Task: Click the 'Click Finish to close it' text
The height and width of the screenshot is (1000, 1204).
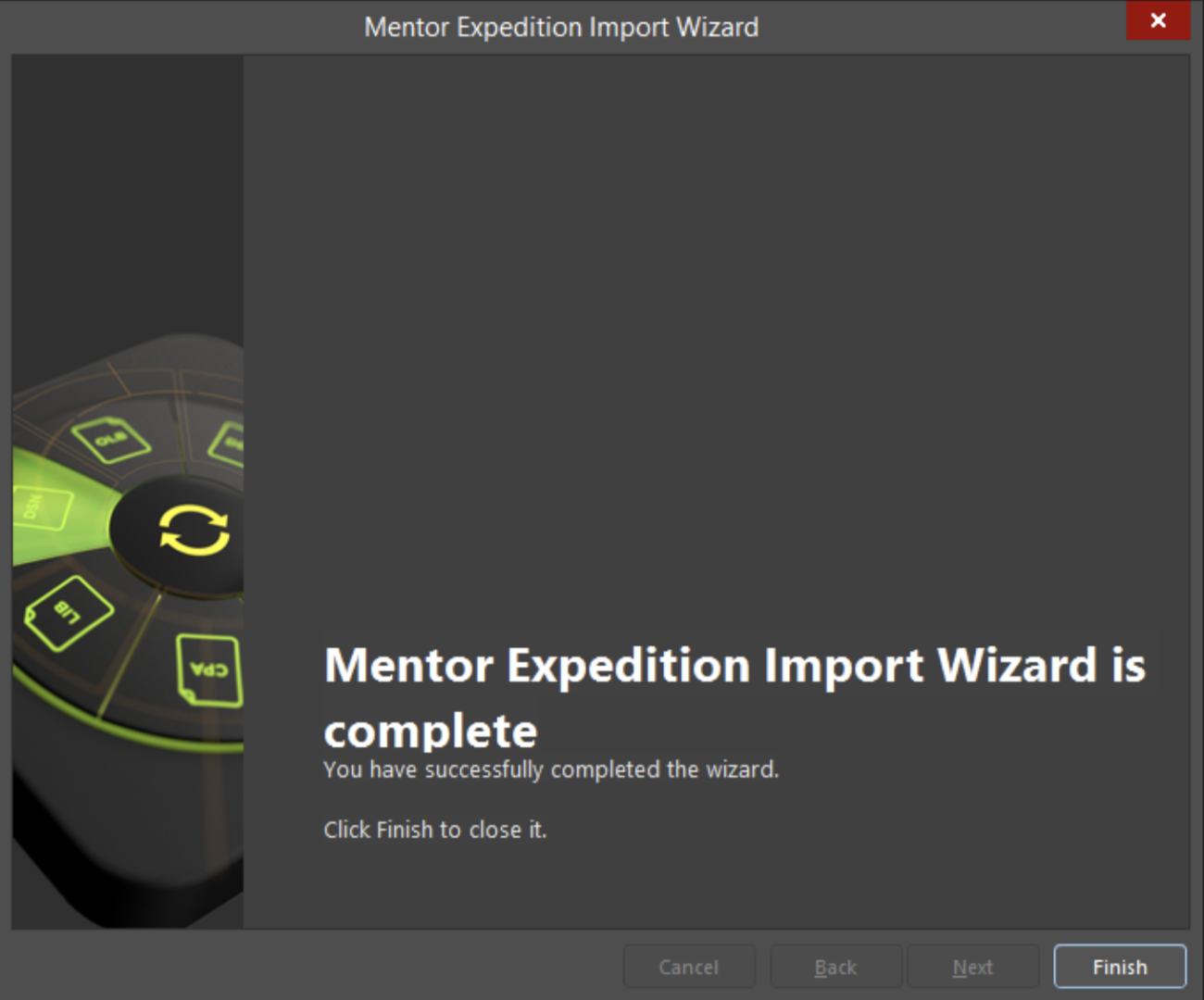Action: (435, 830)
